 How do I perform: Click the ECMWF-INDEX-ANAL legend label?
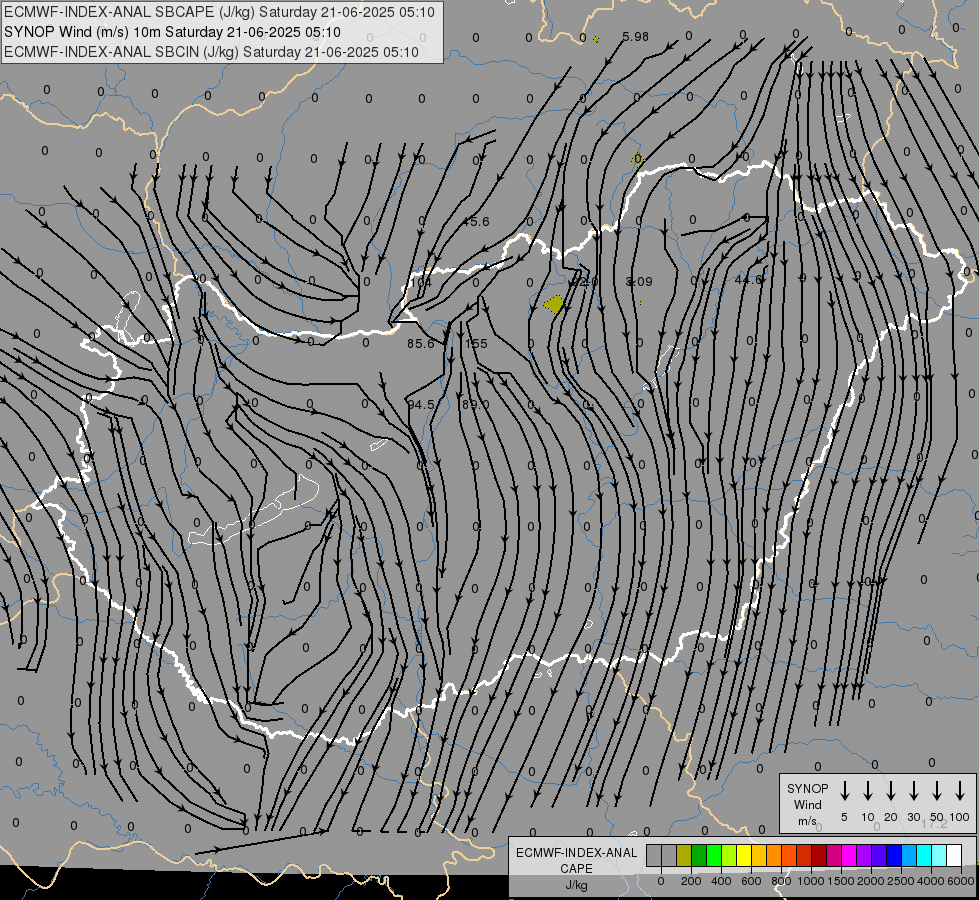click(x=576, y=853)
